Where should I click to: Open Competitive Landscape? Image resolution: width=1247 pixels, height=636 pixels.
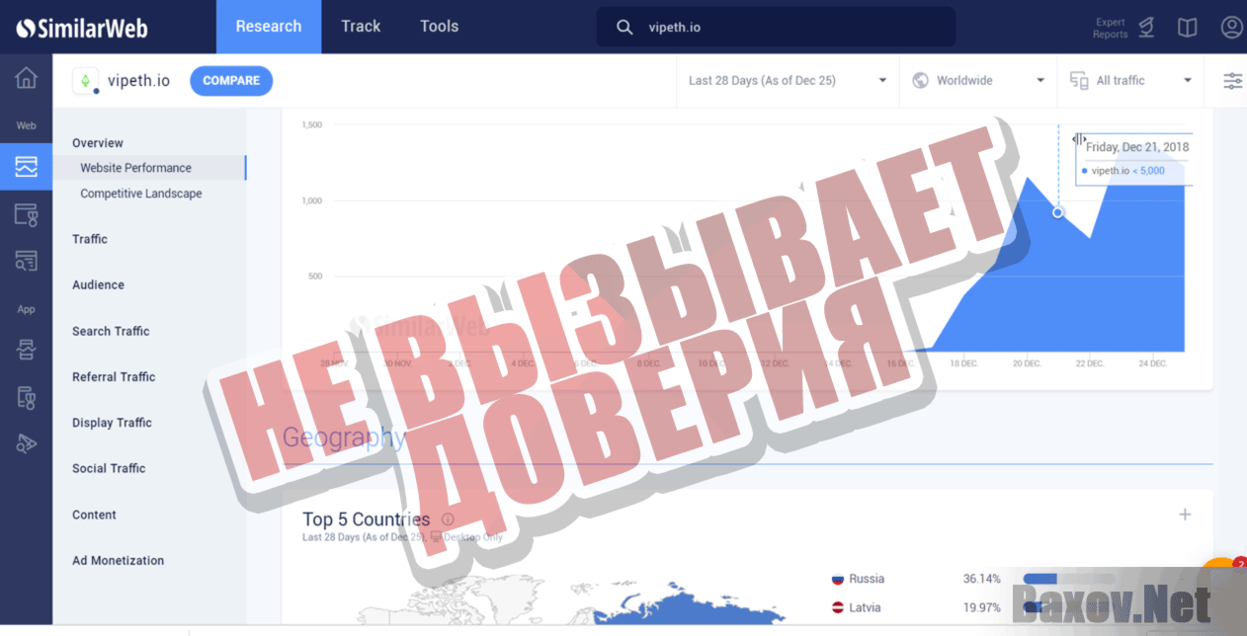[141, 194]
